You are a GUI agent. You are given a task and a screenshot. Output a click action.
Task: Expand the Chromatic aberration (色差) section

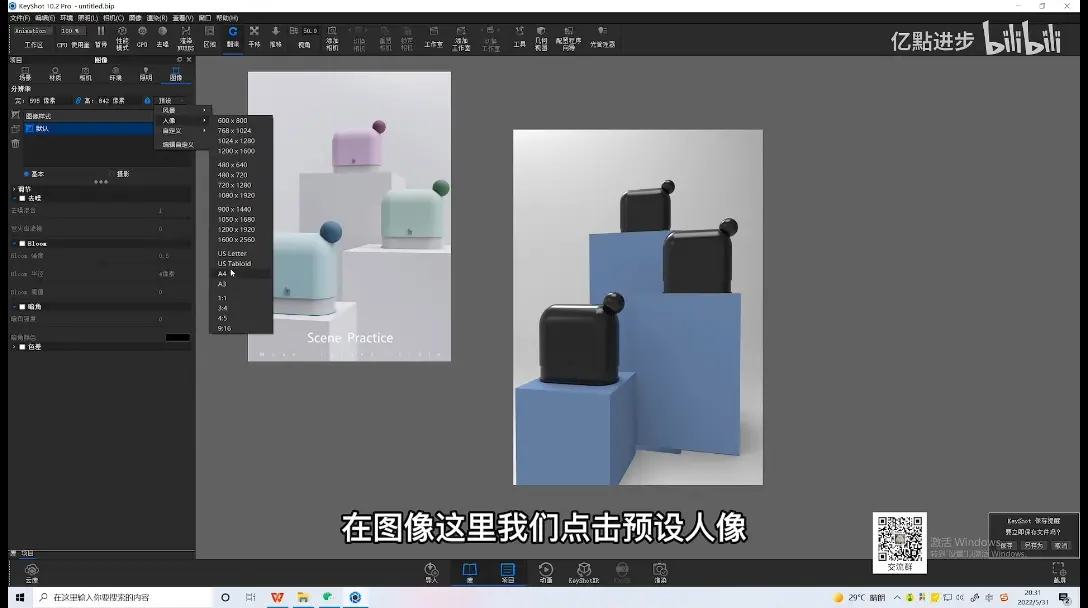[x=14, y=347]
